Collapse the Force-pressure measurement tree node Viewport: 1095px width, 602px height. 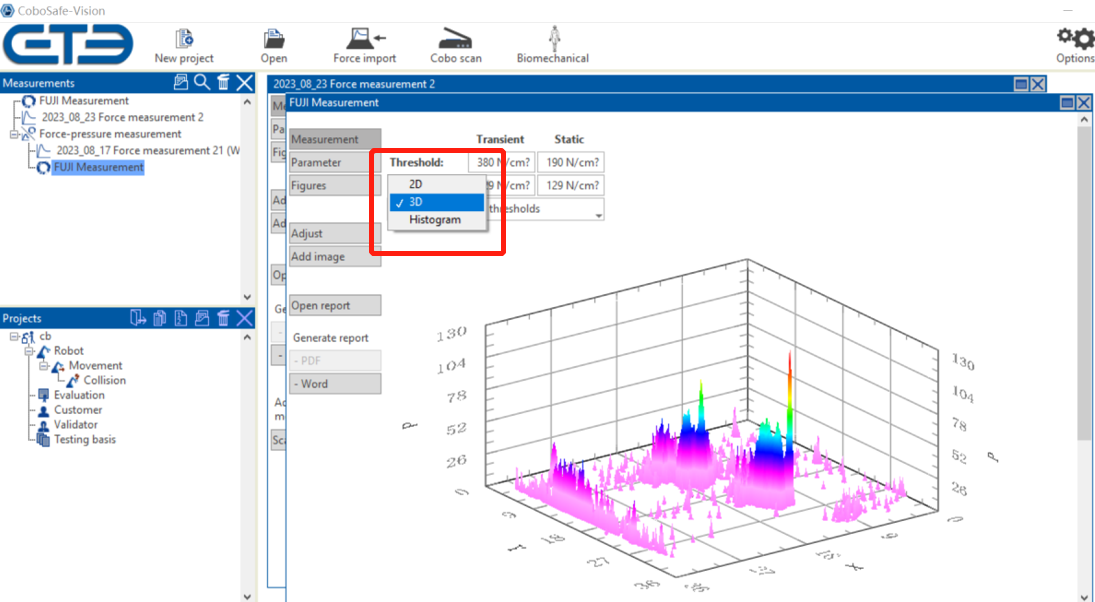[14, 134]
